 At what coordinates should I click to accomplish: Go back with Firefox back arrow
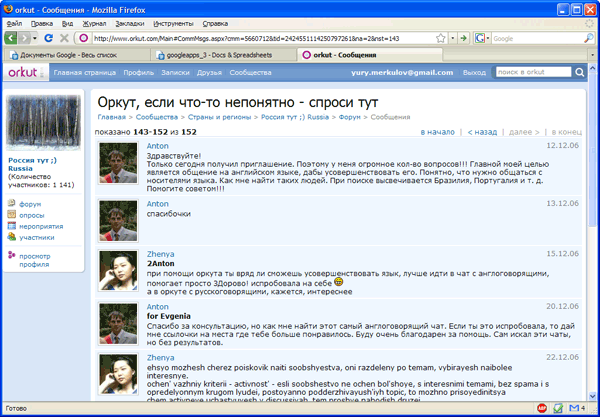(x=11, y=38)
